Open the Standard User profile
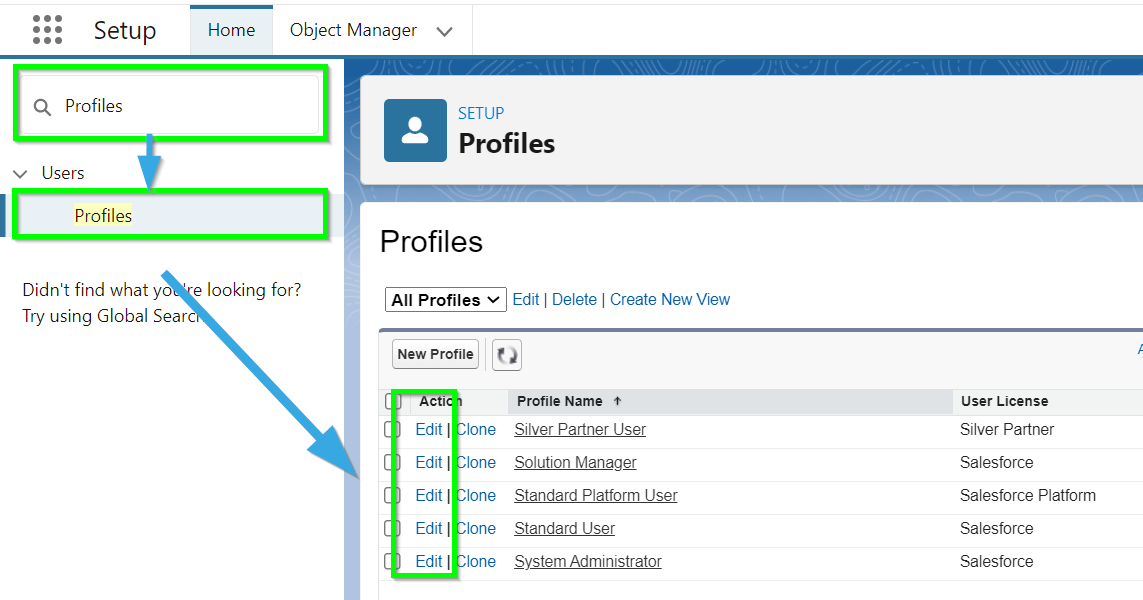 (564, 529)
